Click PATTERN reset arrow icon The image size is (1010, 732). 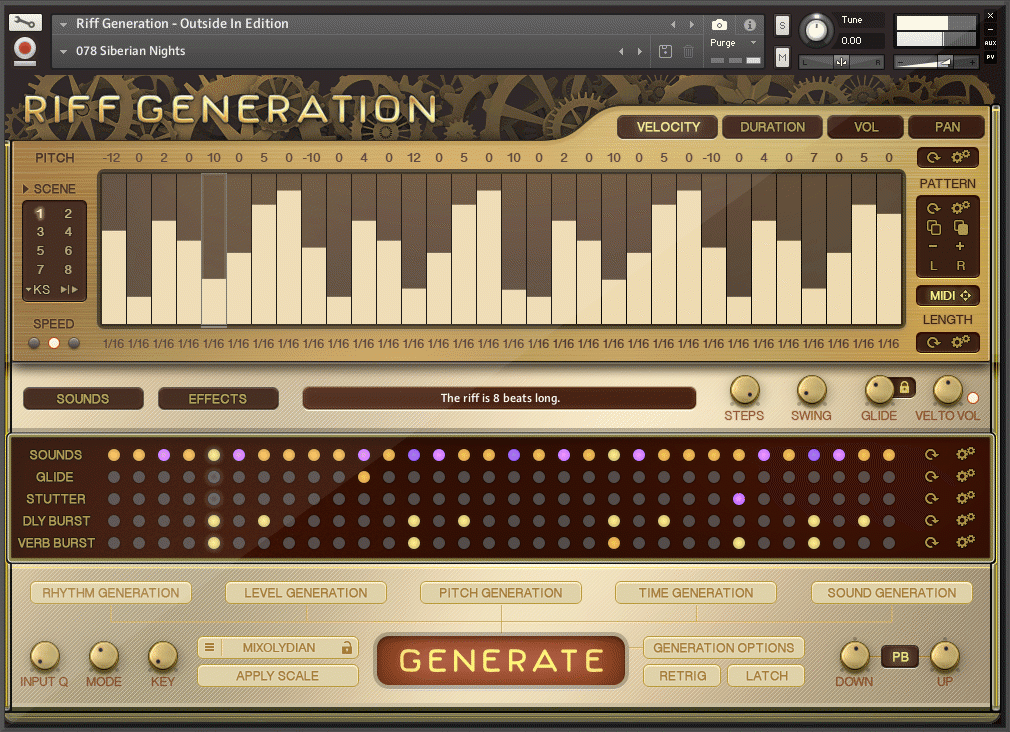point(933,208)
